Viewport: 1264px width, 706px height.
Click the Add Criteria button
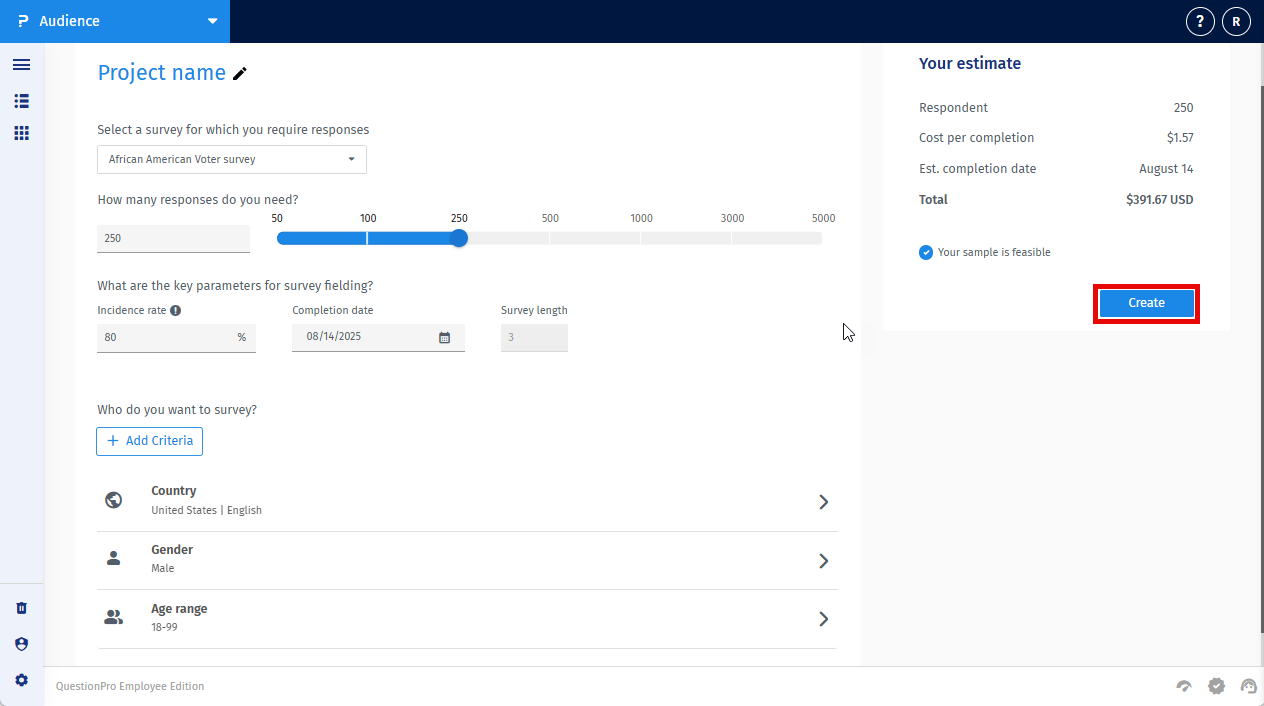149,441
